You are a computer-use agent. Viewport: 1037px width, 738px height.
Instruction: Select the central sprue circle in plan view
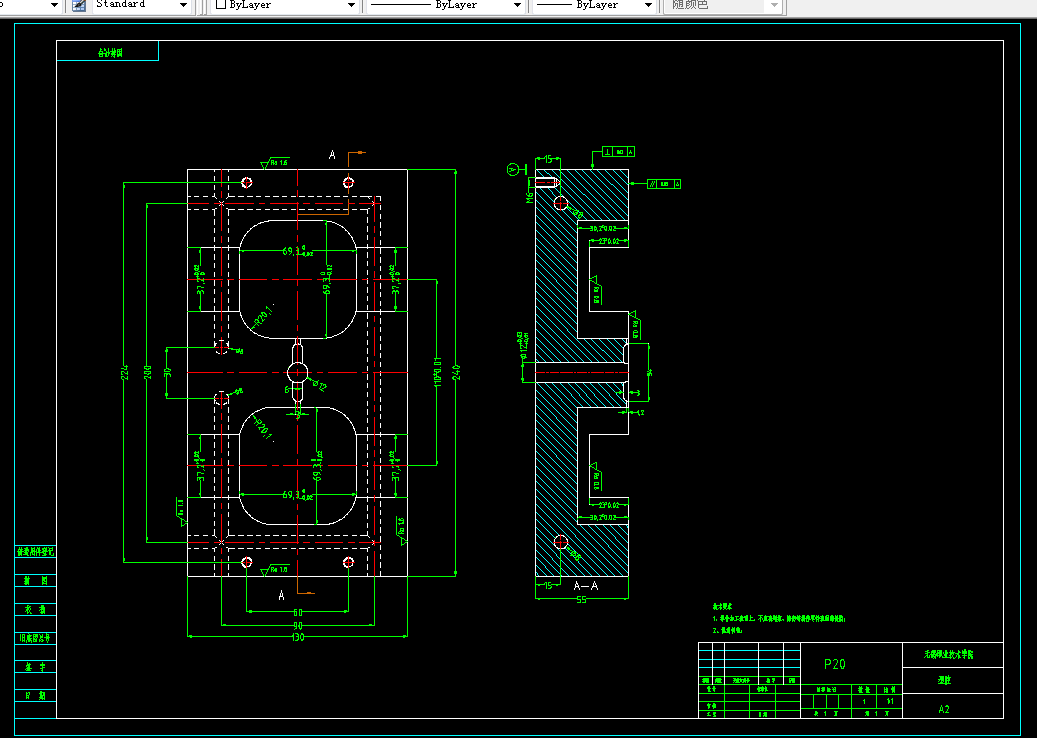pos(298,372)
